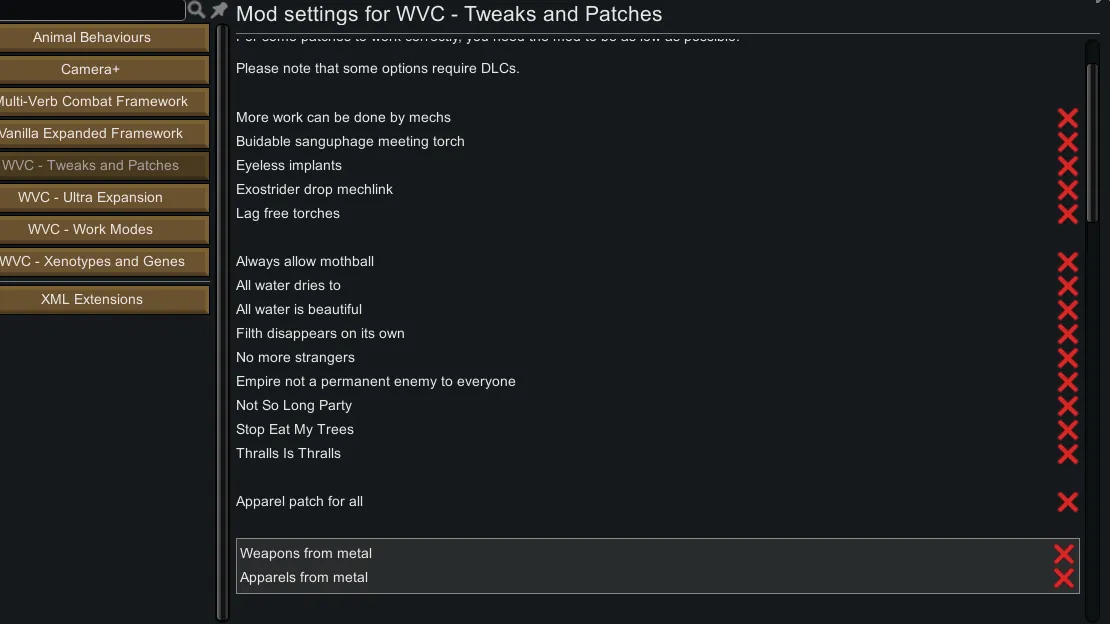Viewport: 1110px width, 624px height.
Task: Enable 'Lag free torches' setting
Action: click(1067, 214)
